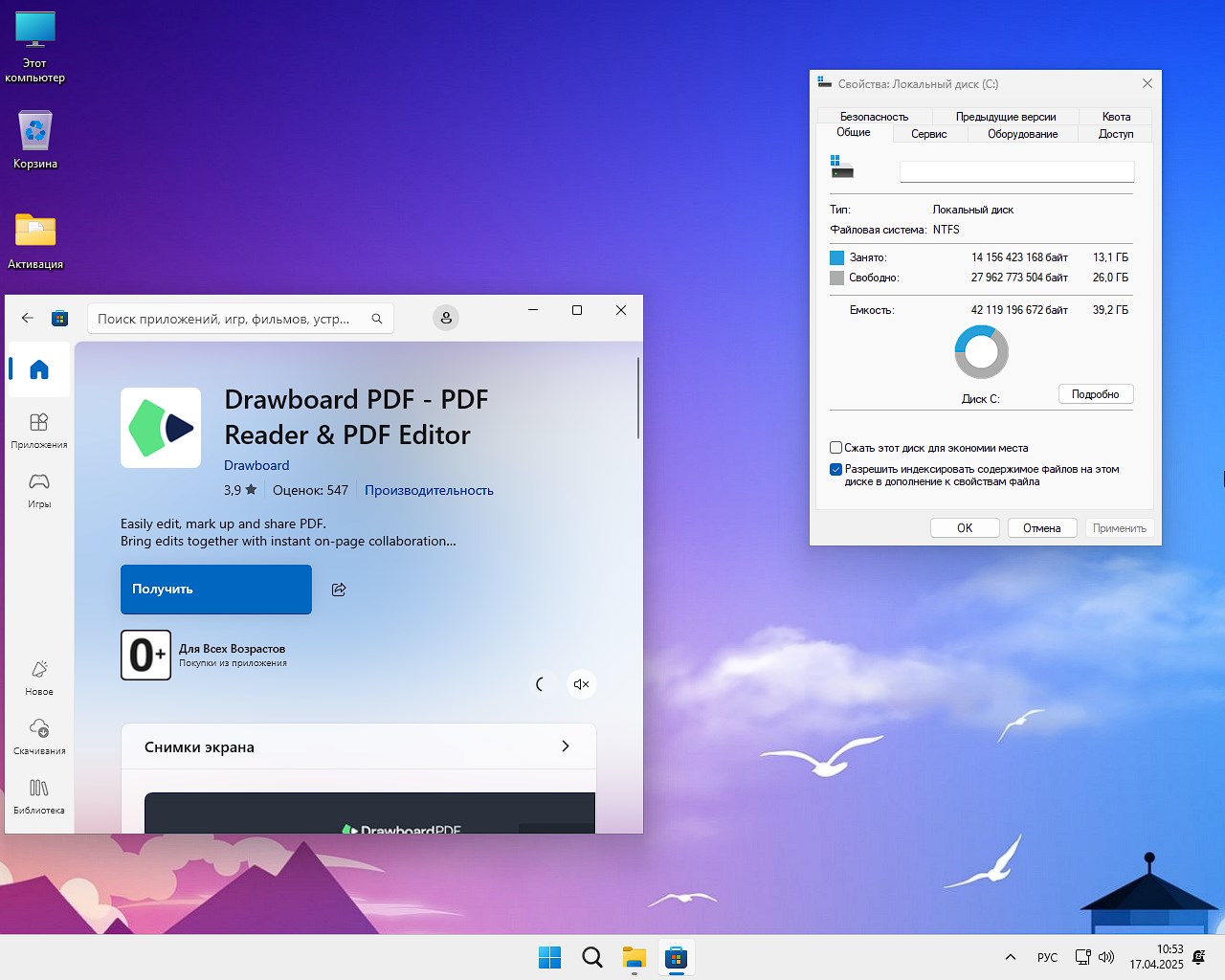This screenshot has width=1225, height=980.
Task: Switch to Сервис tab
Action: [929, 134]
